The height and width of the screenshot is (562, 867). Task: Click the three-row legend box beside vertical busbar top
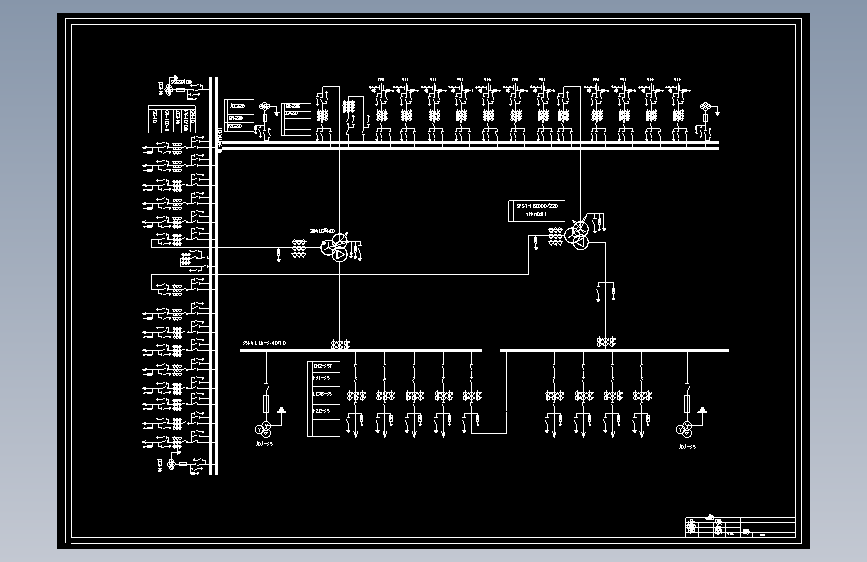pyautogui.click(x=239, y=116)
